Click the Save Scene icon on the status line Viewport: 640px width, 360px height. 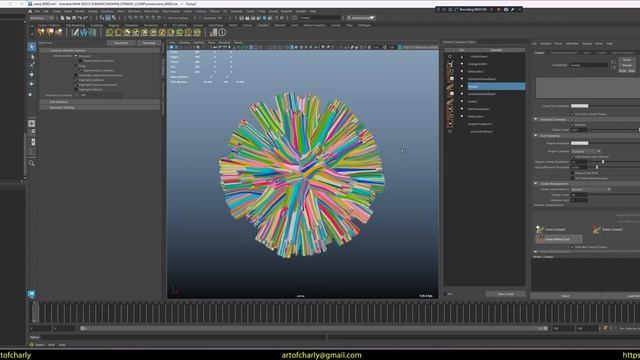click(x=74, y=18)
